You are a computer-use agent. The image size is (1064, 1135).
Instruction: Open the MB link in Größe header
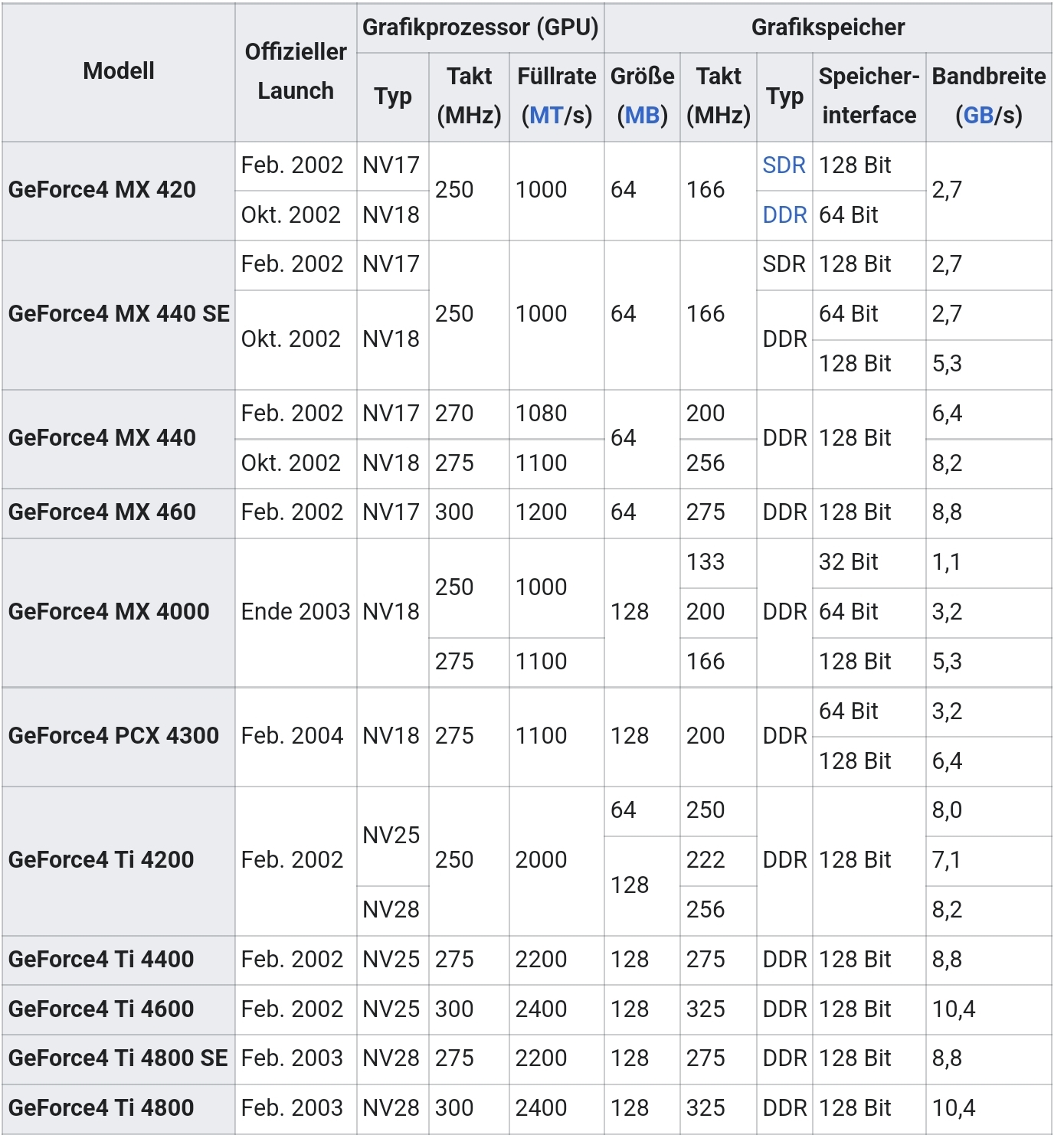[x=642, y=116]
